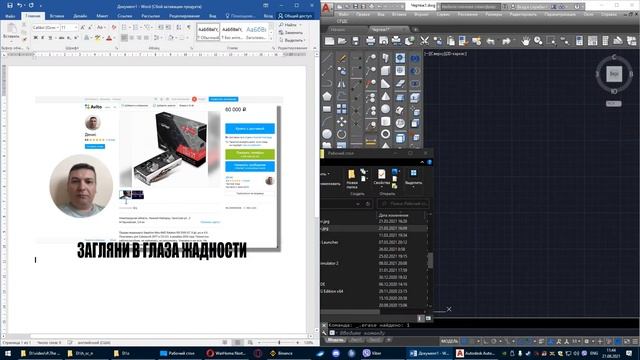The image size is (640, 360).
Task: Switch to the Дизайн ribbon tab
Action: point(80,16)
